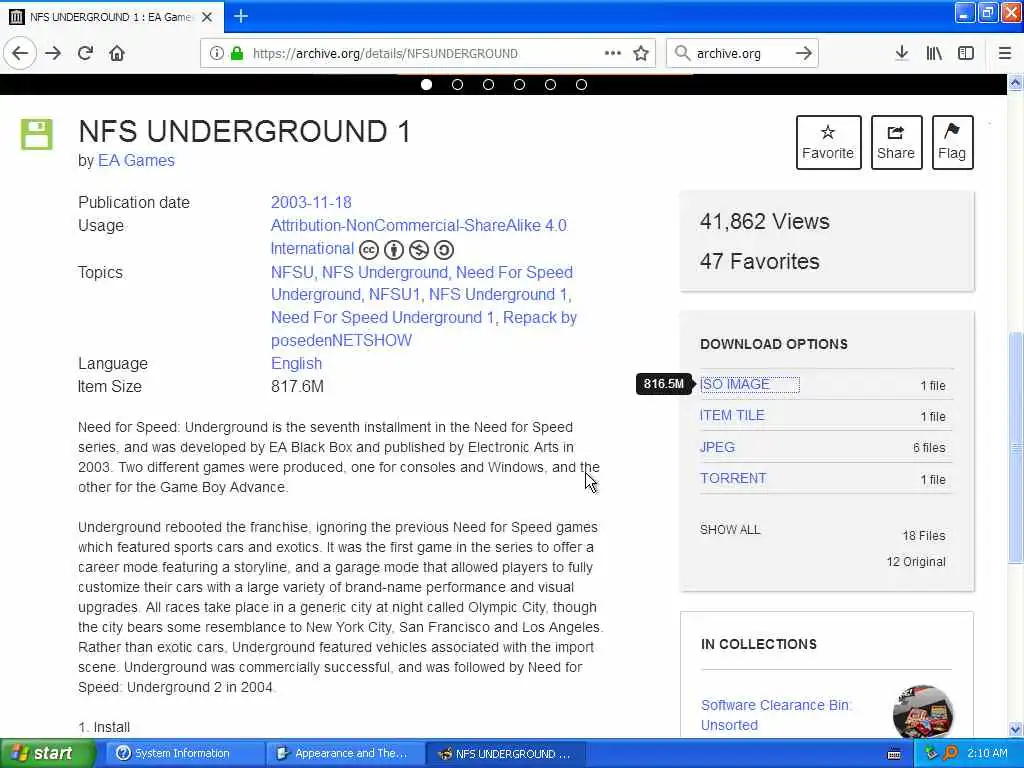Open the ITEM TILE download option
Screen dimensions: 1024x768
click(732, 415)
